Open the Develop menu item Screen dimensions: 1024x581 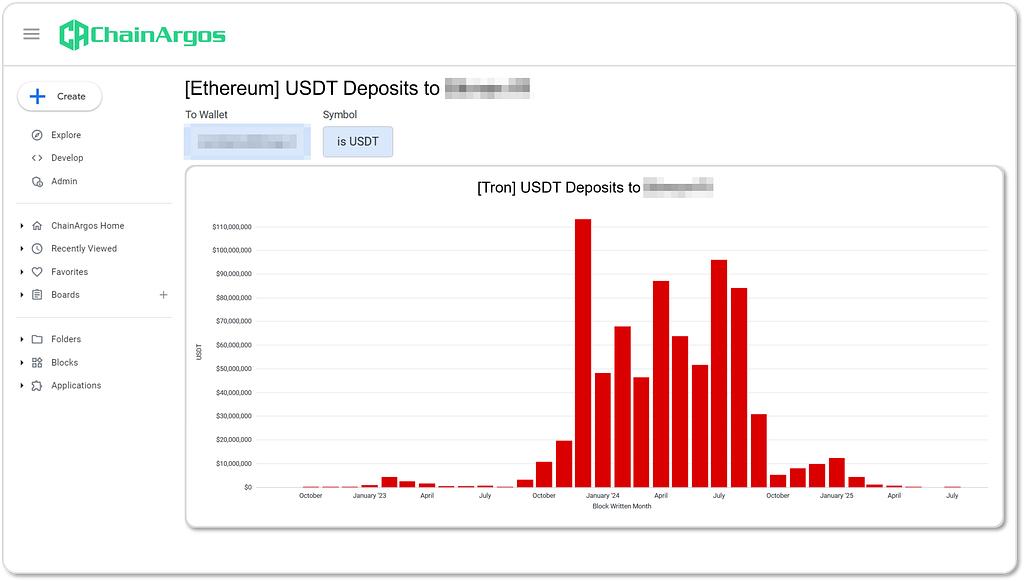pyautogui.click(x=67, y=158)
